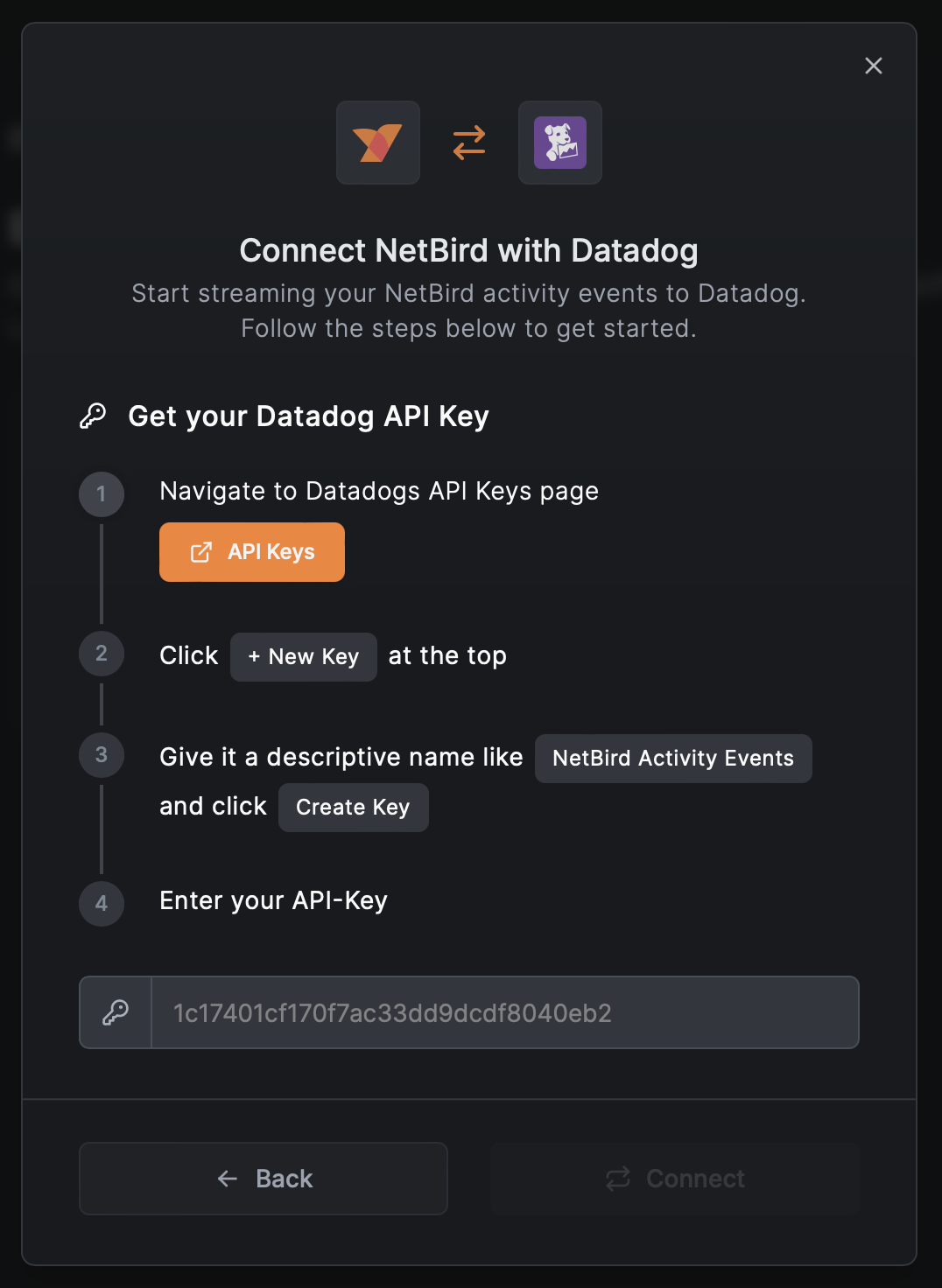
Task: Click the disabled Connect button
Action: pos(675,1179)
